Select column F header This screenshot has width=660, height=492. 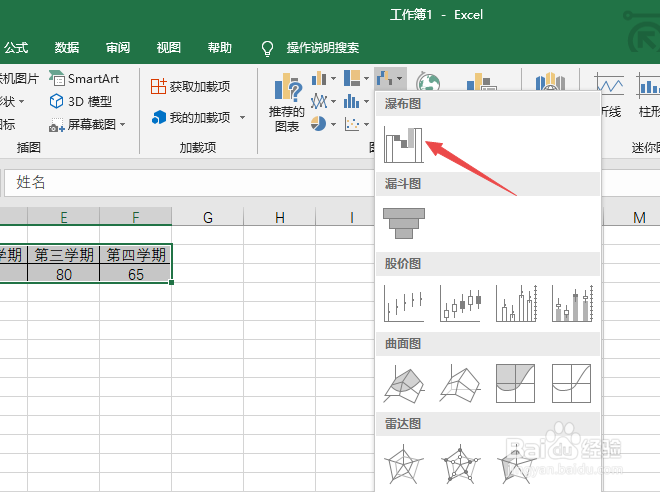coord(136,217)
